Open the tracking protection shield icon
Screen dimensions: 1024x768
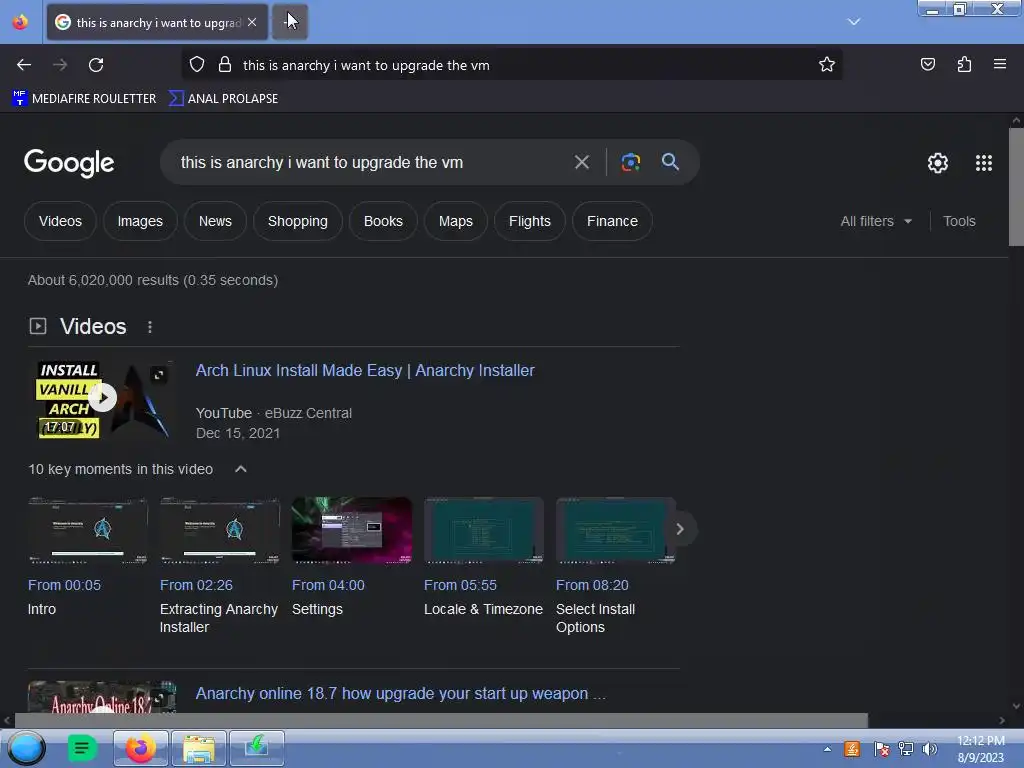197,65
